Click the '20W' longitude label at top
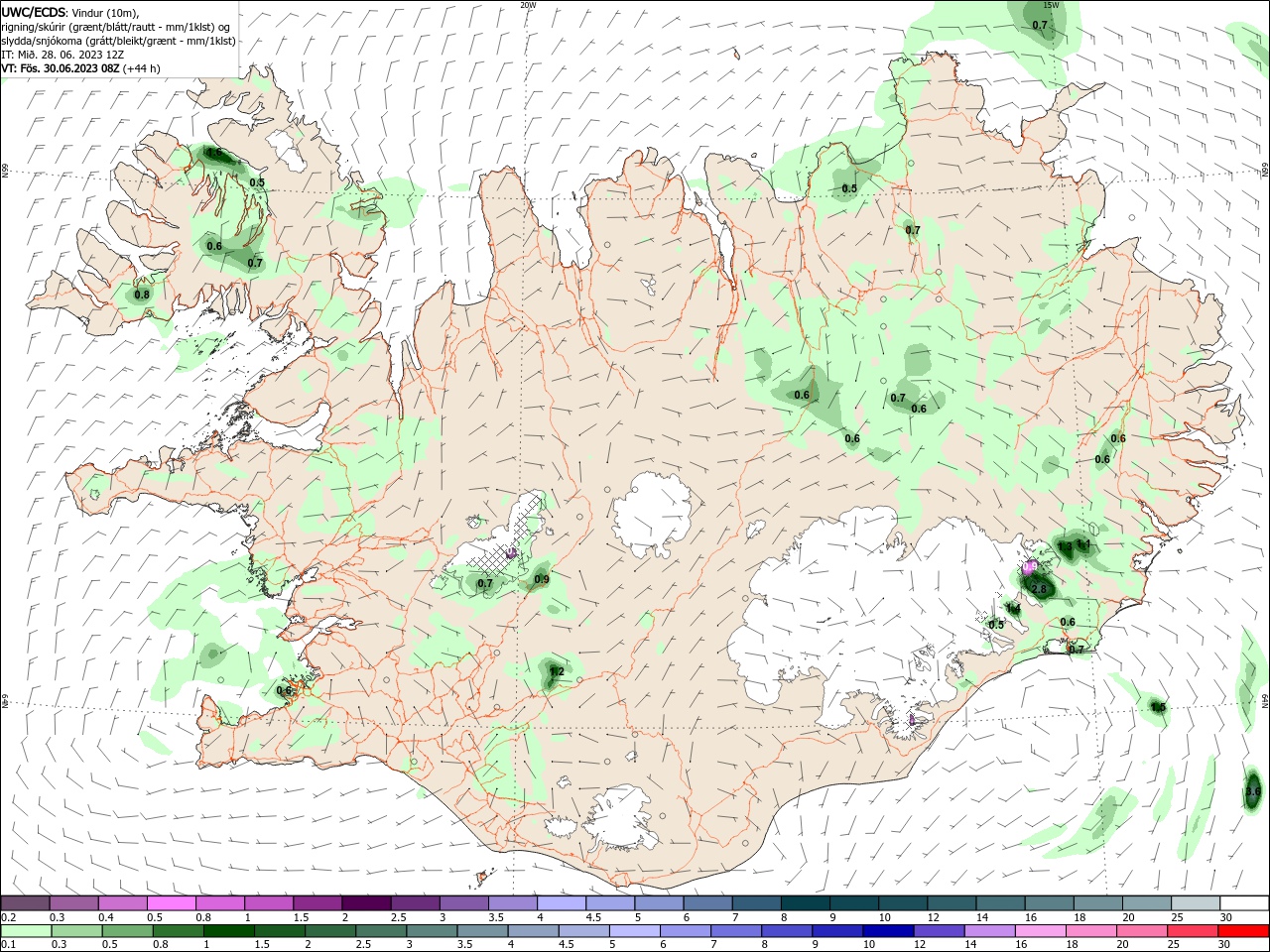1270x952 pixels. click(x=528, y=5)
